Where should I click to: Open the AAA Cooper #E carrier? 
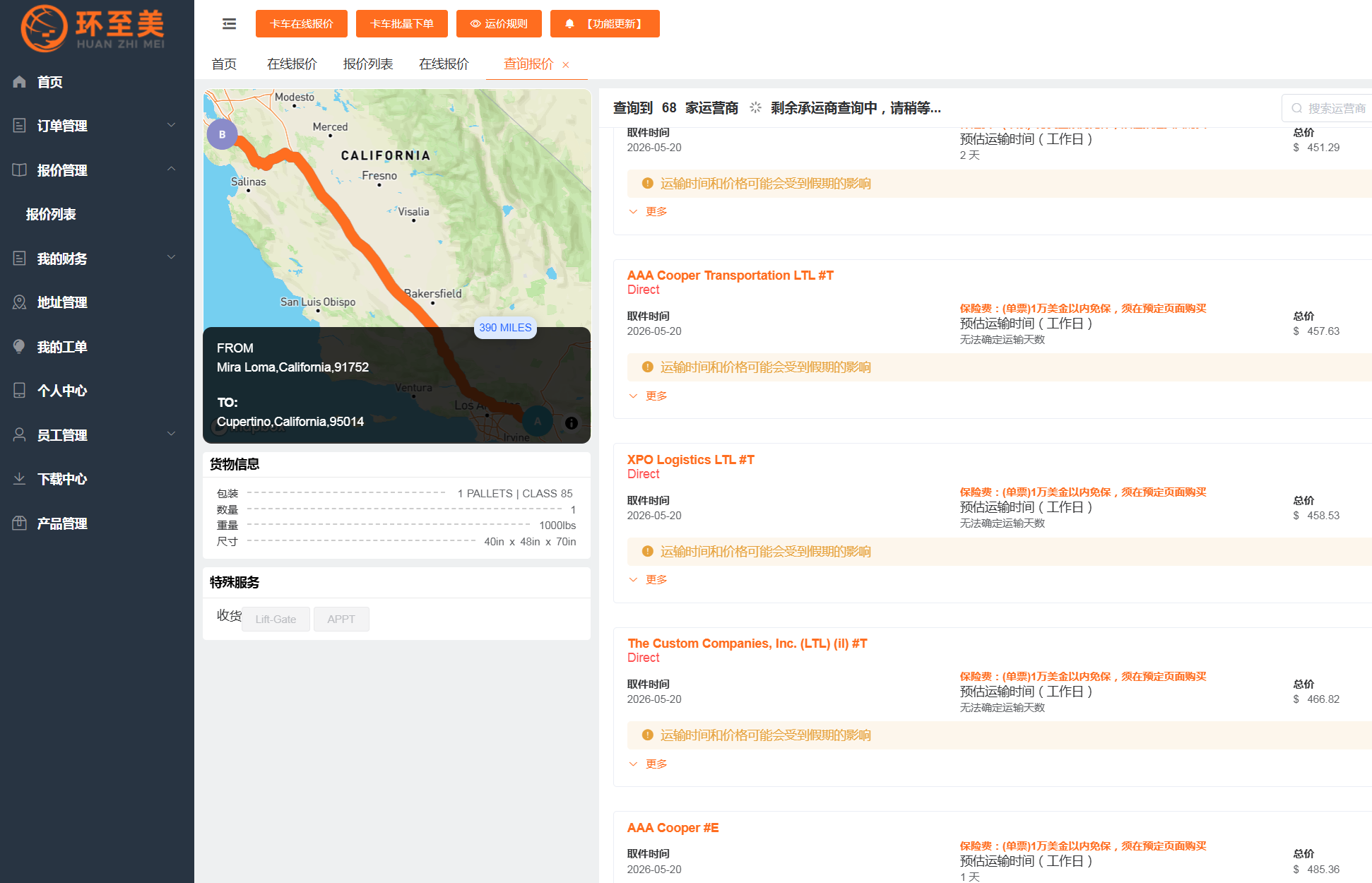point(673,828)
